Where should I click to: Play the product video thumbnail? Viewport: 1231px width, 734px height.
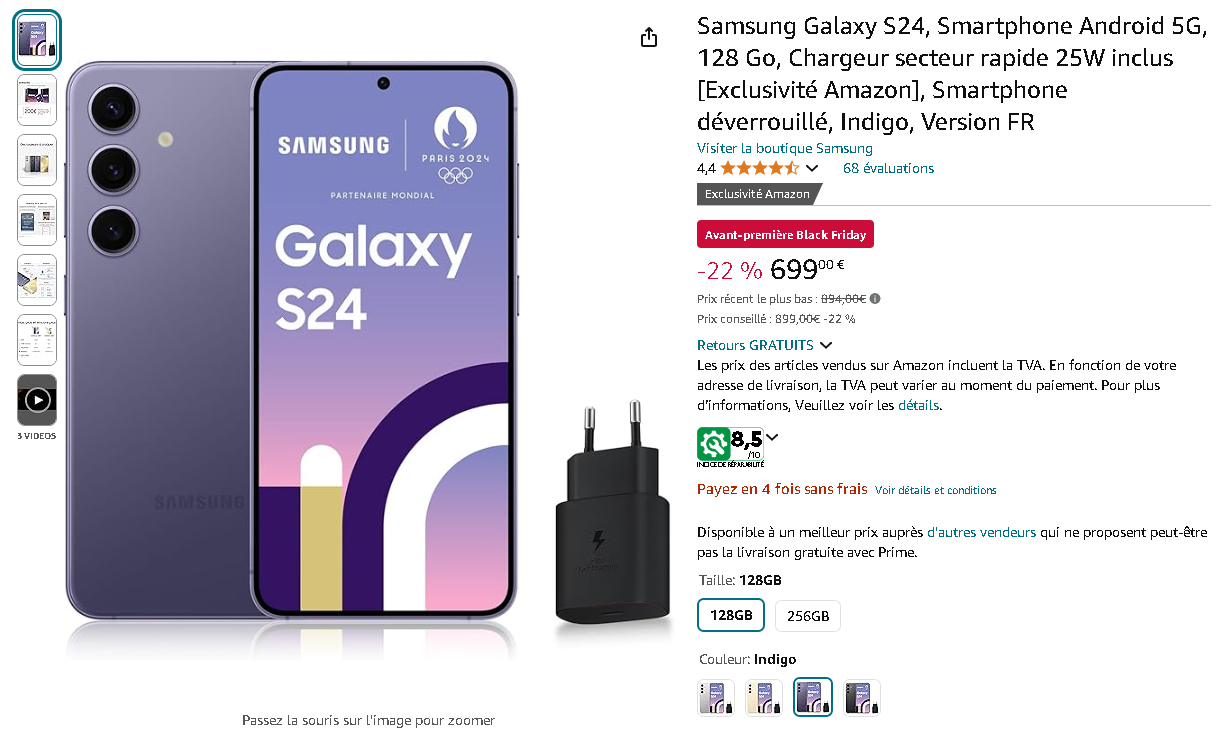[37, 400]
